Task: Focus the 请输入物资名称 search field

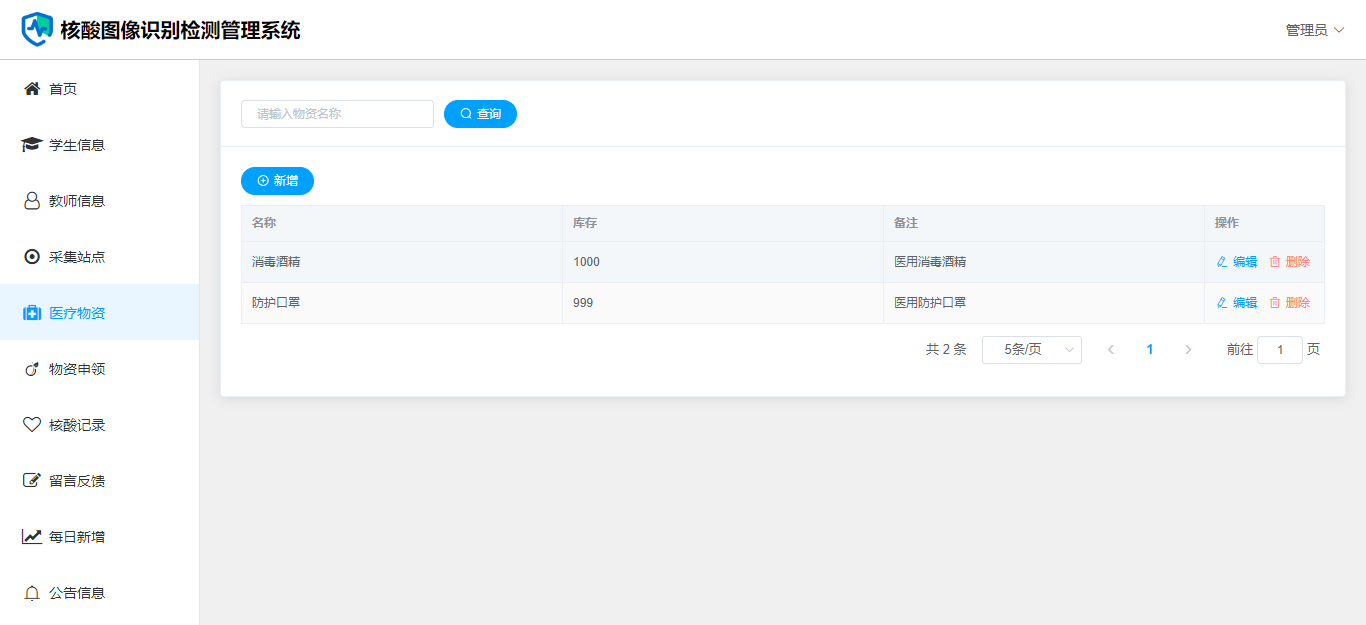Action: (337, 114)
